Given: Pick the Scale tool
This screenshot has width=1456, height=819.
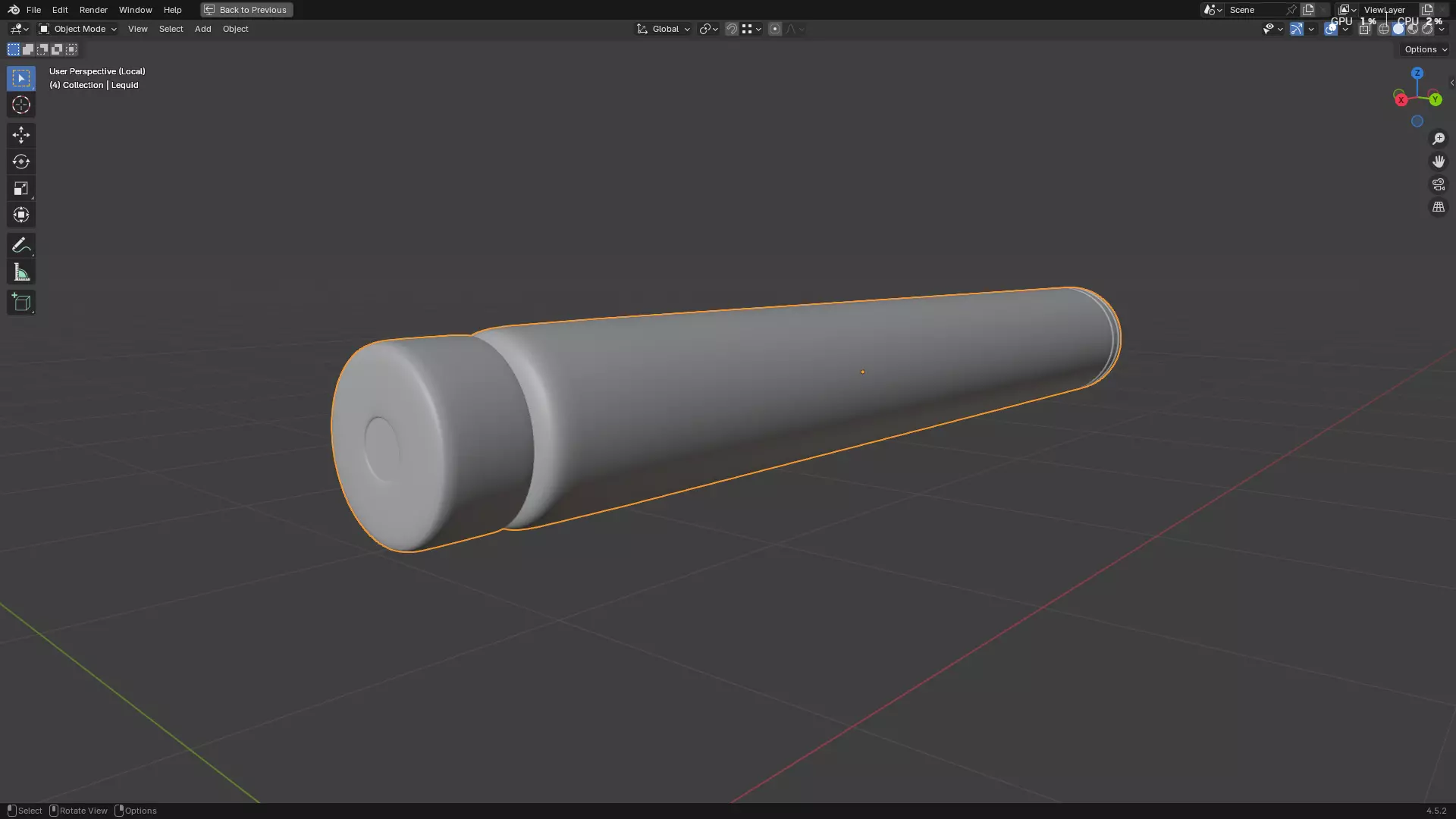Looking at the screenshot, I should click(x=20, y=189).
